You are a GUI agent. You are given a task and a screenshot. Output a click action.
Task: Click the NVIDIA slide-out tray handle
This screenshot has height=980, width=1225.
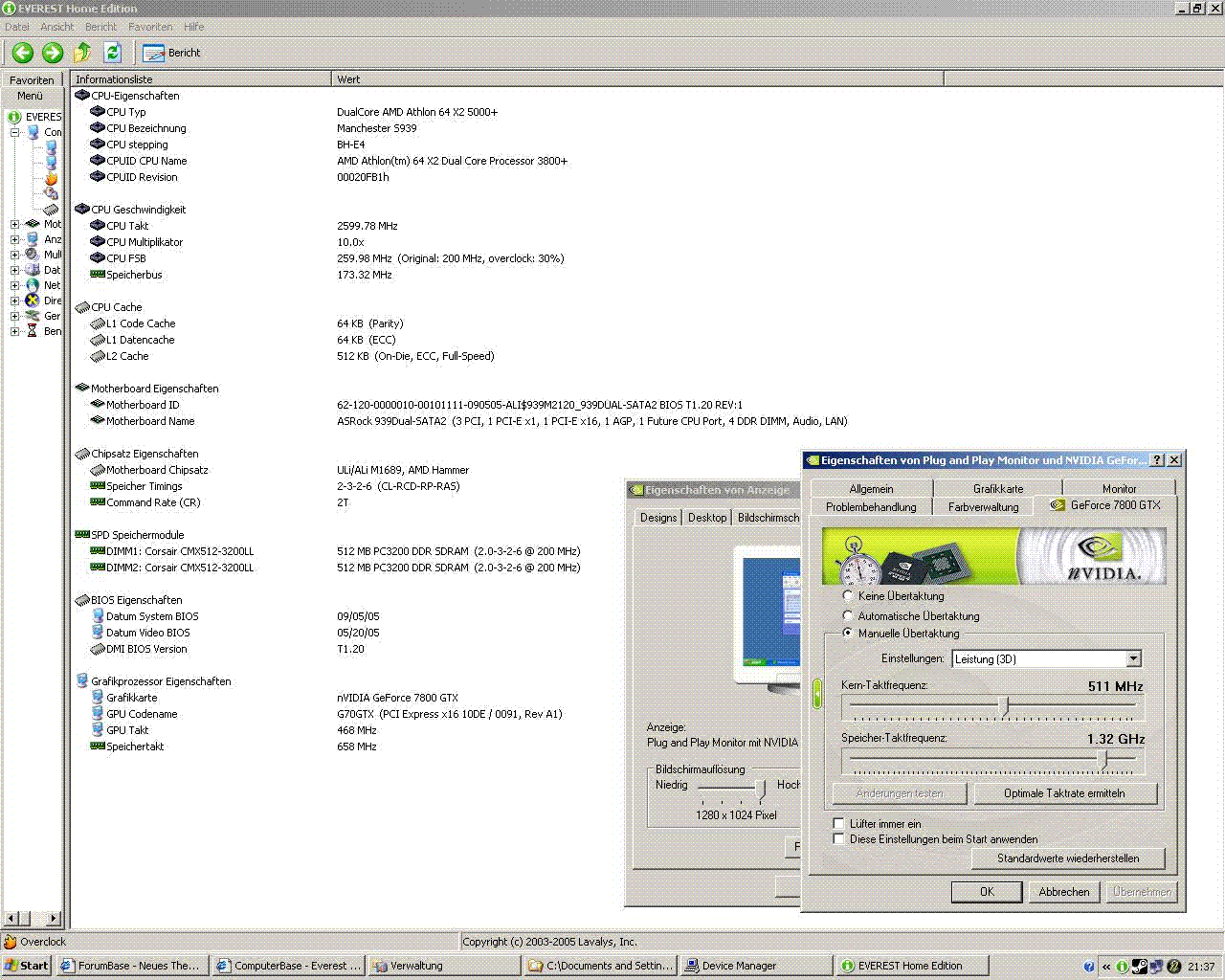[817, 694]
